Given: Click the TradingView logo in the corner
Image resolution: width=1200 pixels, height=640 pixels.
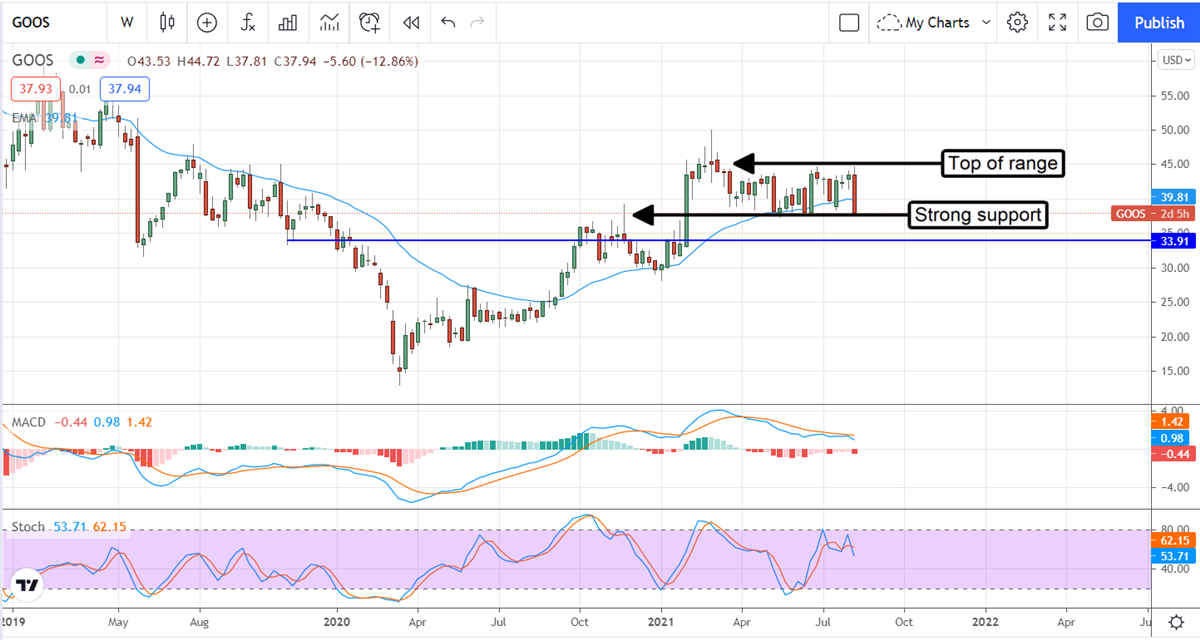Looking at the screenshot, I should 27,587.
